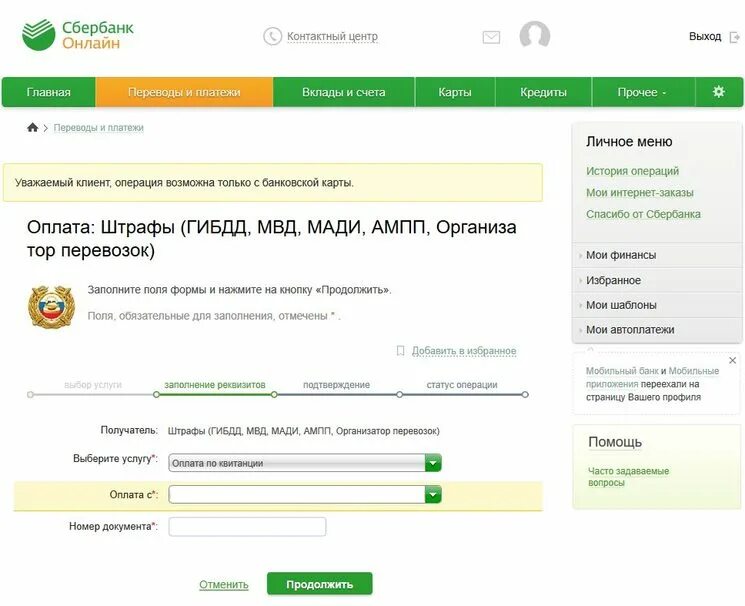The image size is (745, 606).
Task: Switch to Вклады и счета tab
Action: [344, 92]
